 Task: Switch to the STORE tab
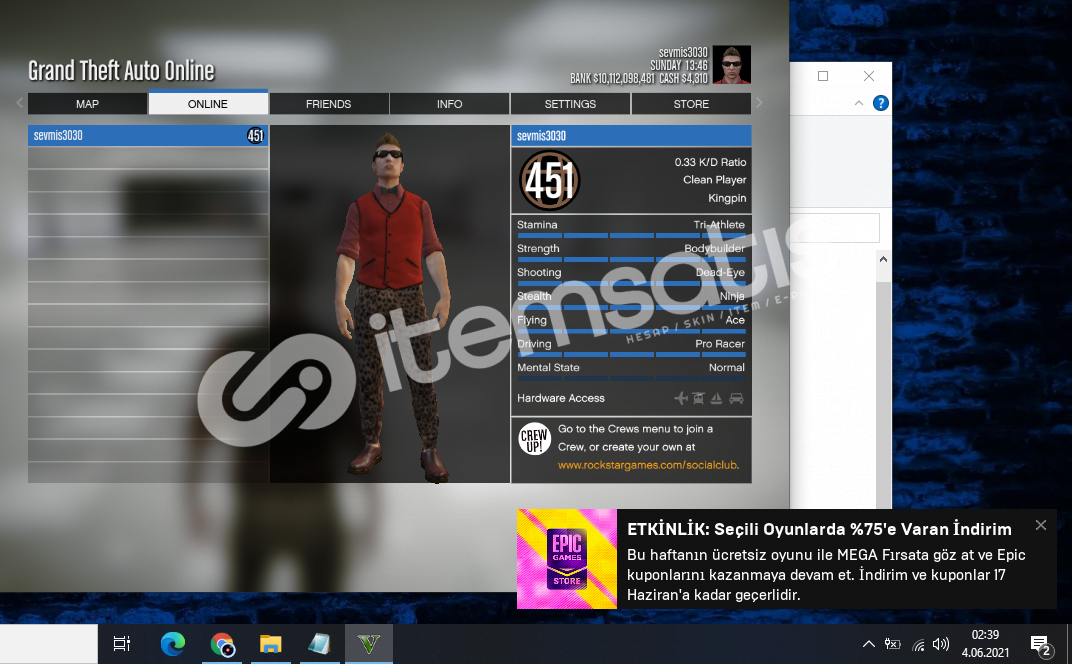(691, 104)
